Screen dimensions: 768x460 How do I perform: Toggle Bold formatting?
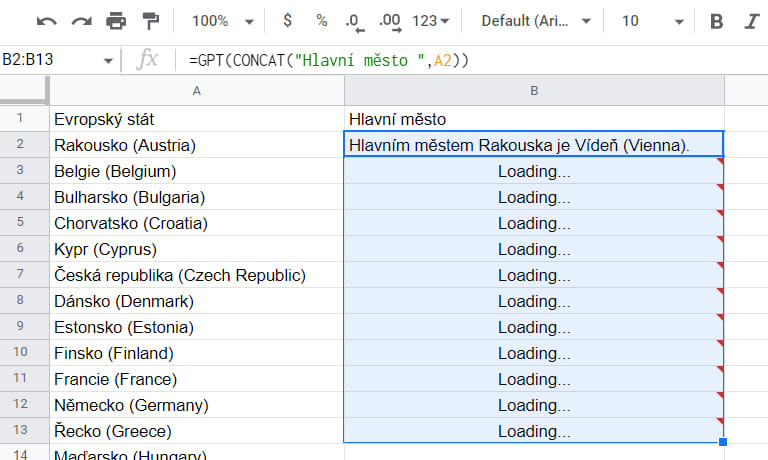tap(716, 21)
